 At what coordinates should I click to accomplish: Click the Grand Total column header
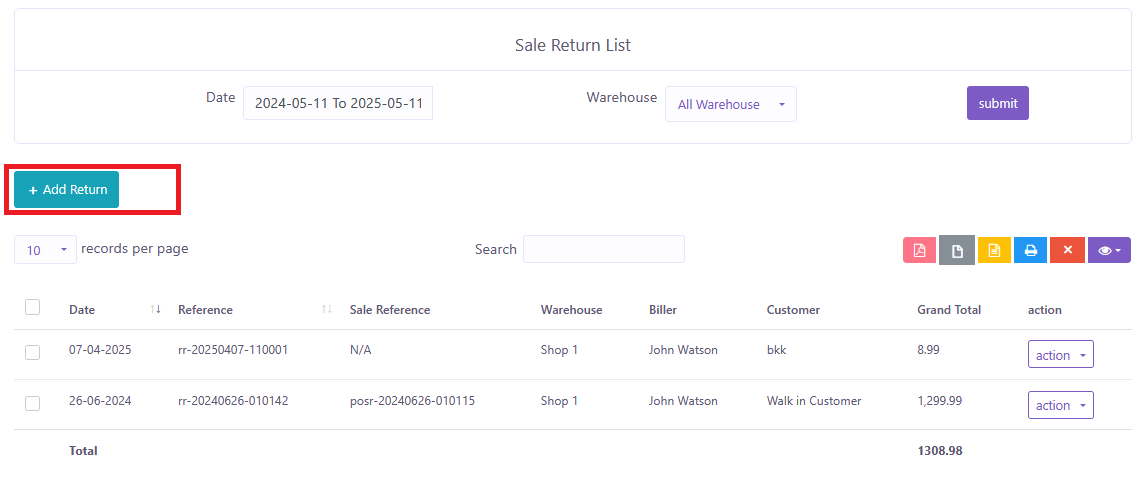pyautogui.click(x=948, y=310)
